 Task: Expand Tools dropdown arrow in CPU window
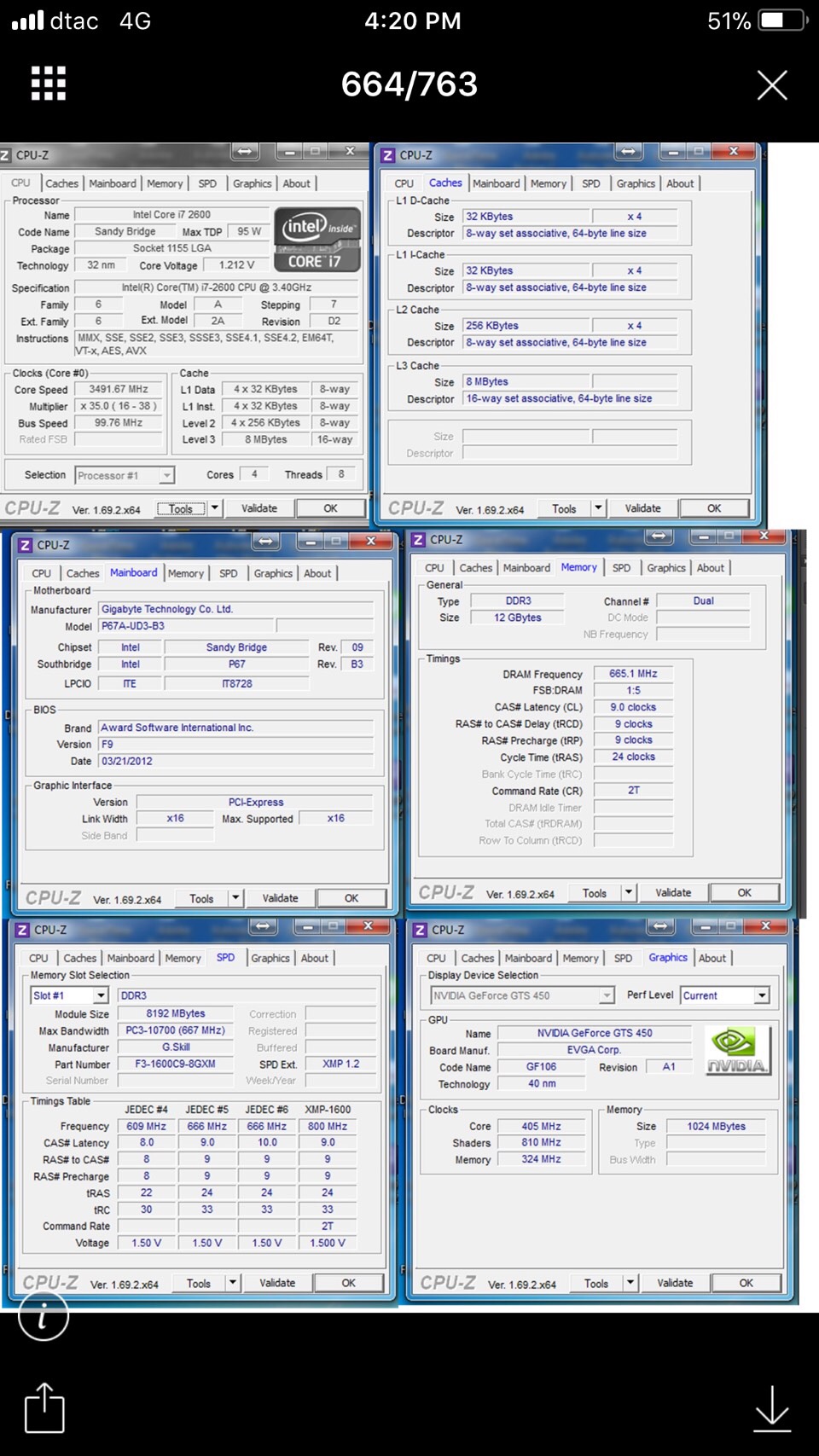(x=215, y=508)
